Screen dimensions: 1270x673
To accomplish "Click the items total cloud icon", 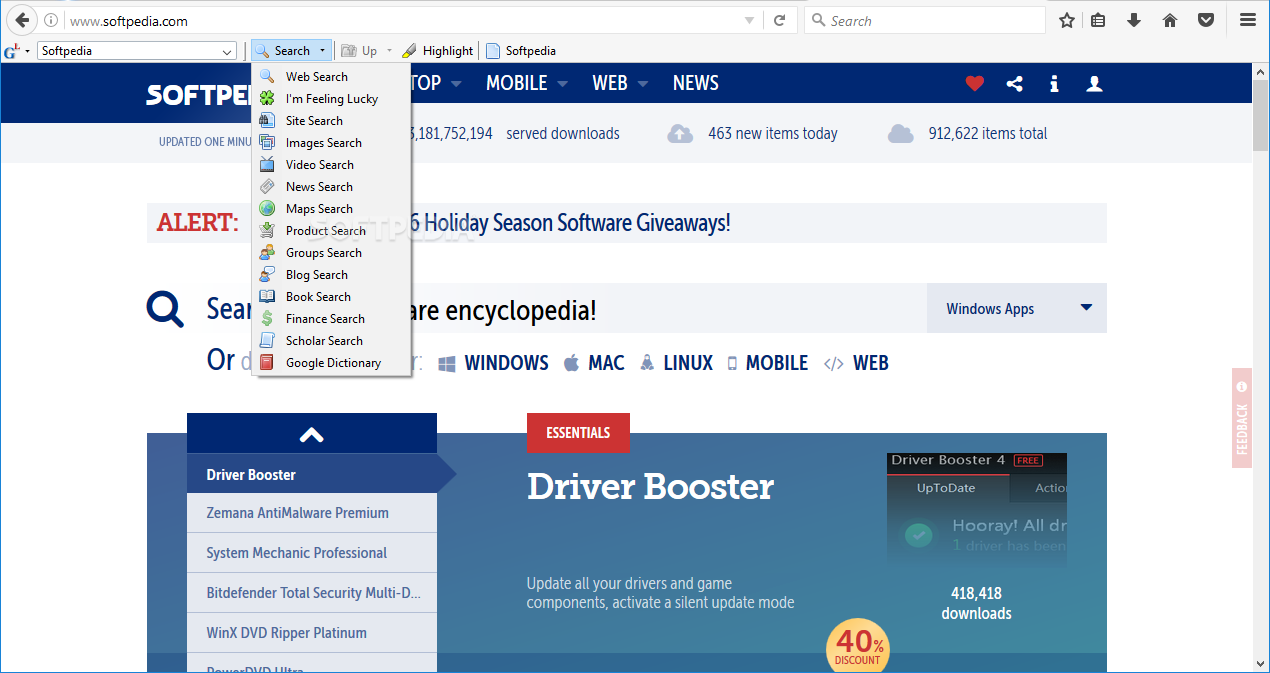I will coord(901,134).
